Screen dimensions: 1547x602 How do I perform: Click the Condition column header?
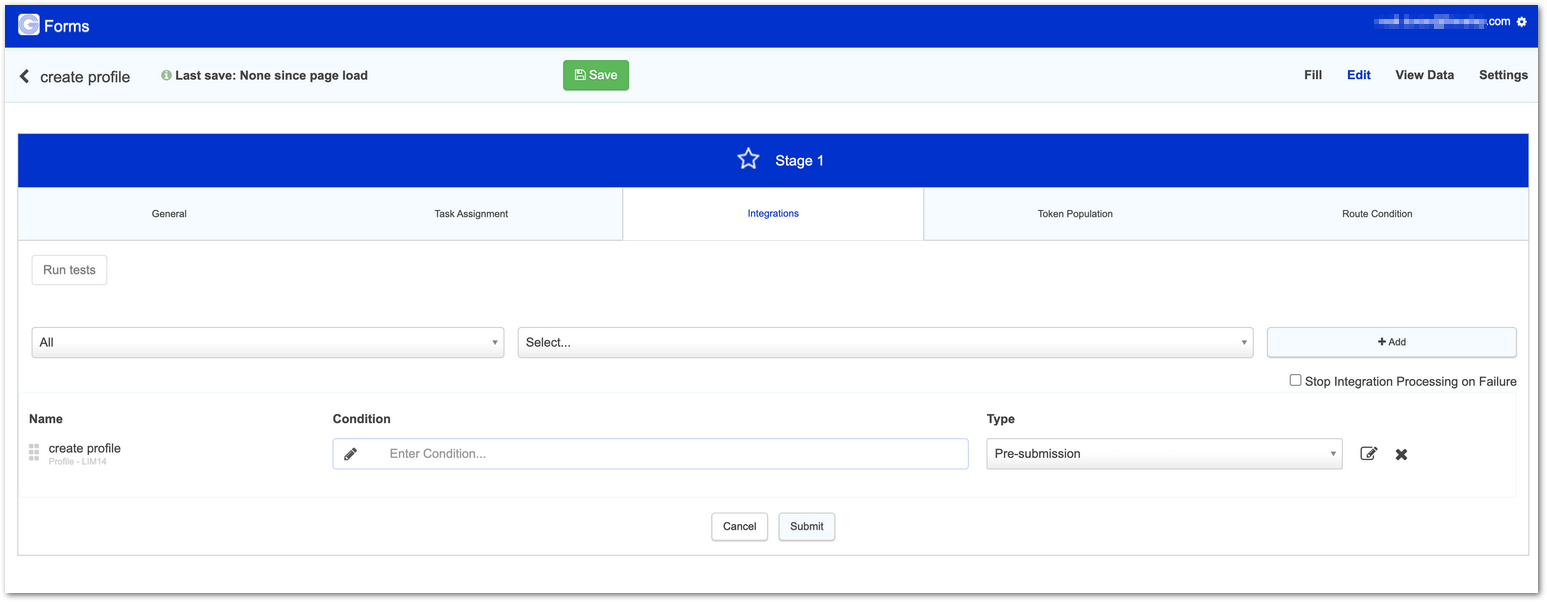coord(362,419)
